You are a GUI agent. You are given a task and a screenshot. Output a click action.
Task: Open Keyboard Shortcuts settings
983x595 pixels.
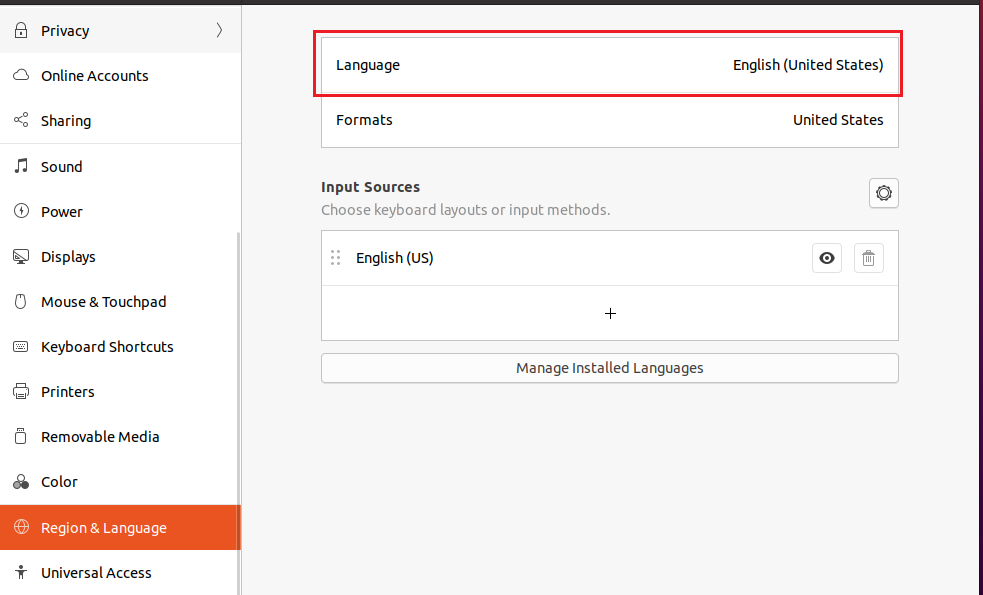coord(107,347)
